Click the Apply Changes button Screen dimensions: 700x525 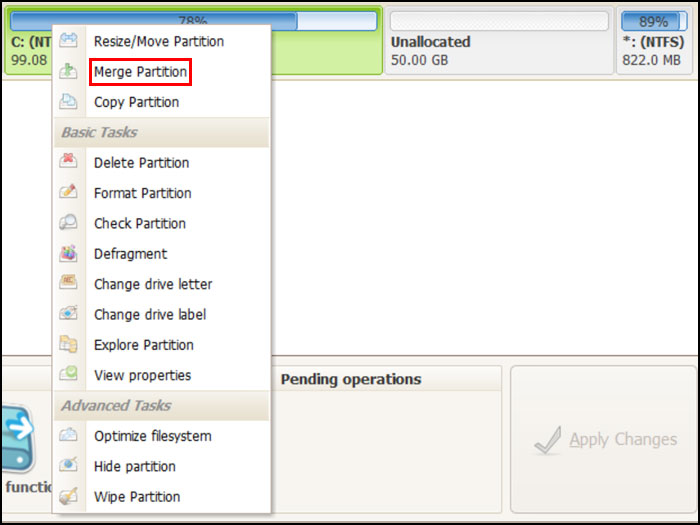click(604, 439)
